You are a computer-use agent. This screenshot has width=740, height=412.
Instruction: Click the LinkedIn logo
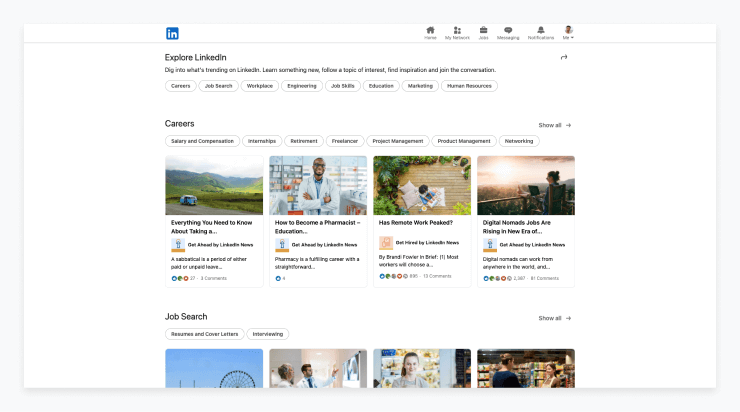tap(172, 34)
